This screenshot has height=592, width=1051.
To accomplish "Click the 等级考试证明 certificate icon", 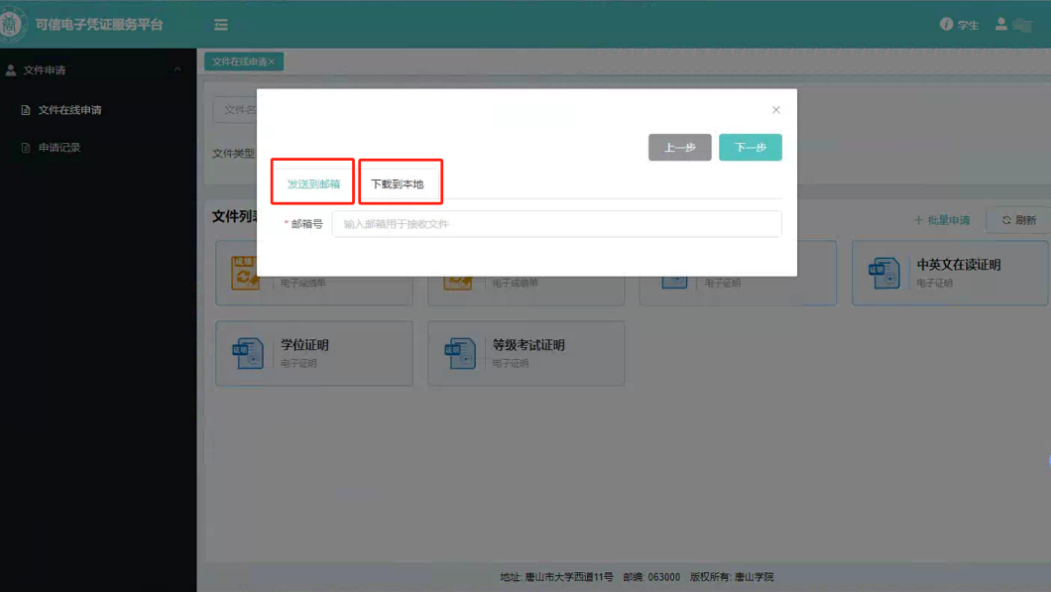I will (x=459, y=353).
